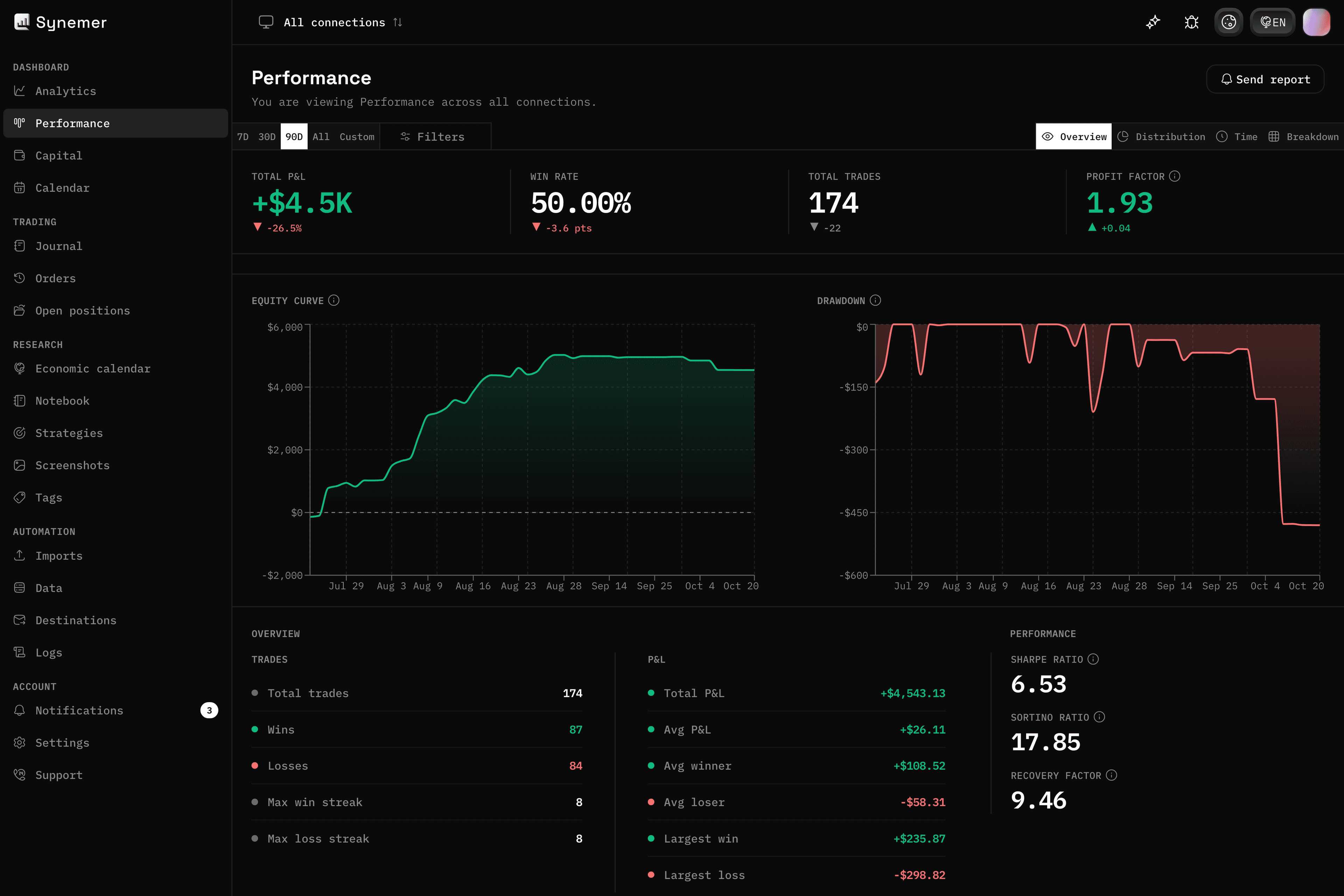Choose the Custom date range

(x=357, y=136)
